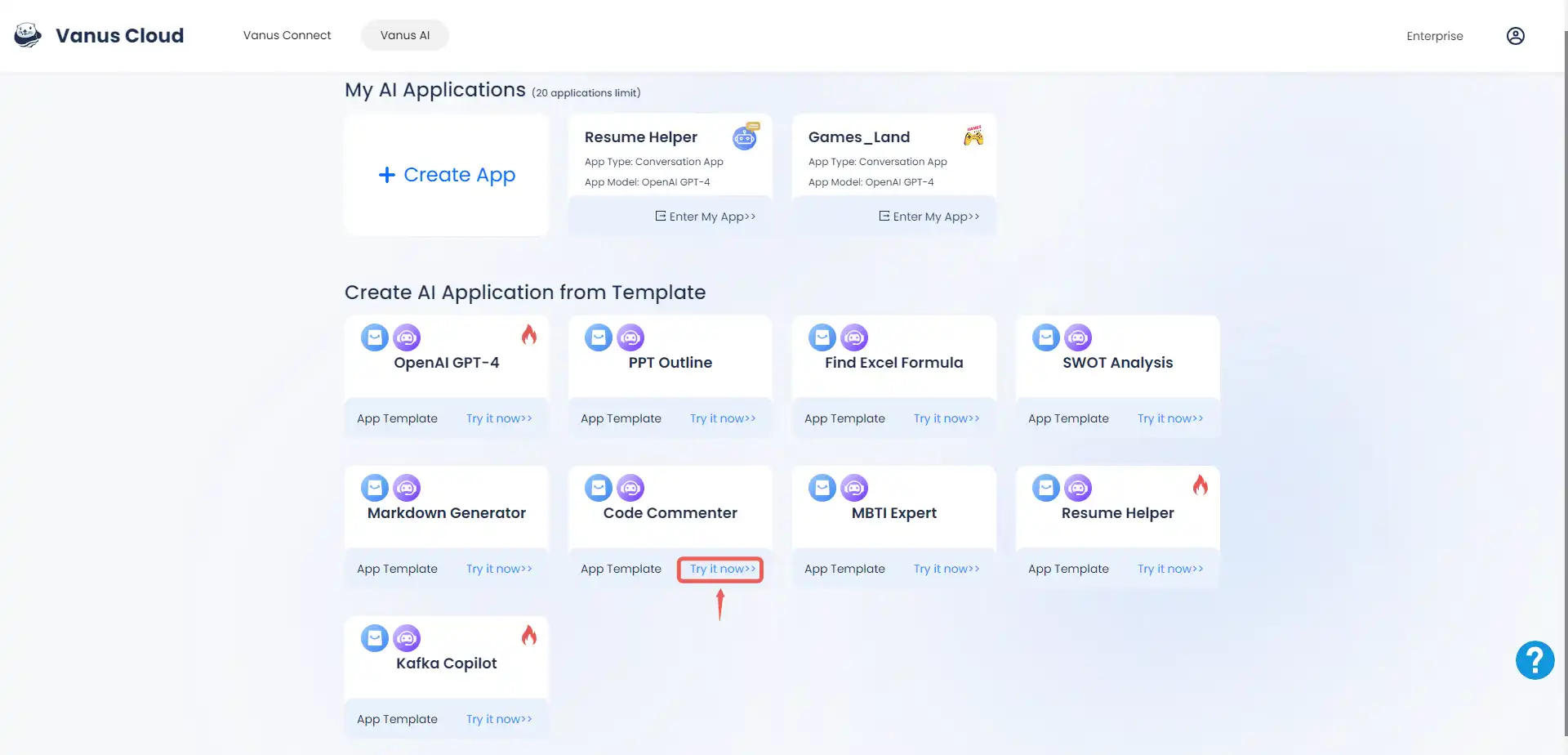1568x755 pixels.
Task: Click the plus icon next to Create App
Action: pyautogui.click(x=387, y=175)
